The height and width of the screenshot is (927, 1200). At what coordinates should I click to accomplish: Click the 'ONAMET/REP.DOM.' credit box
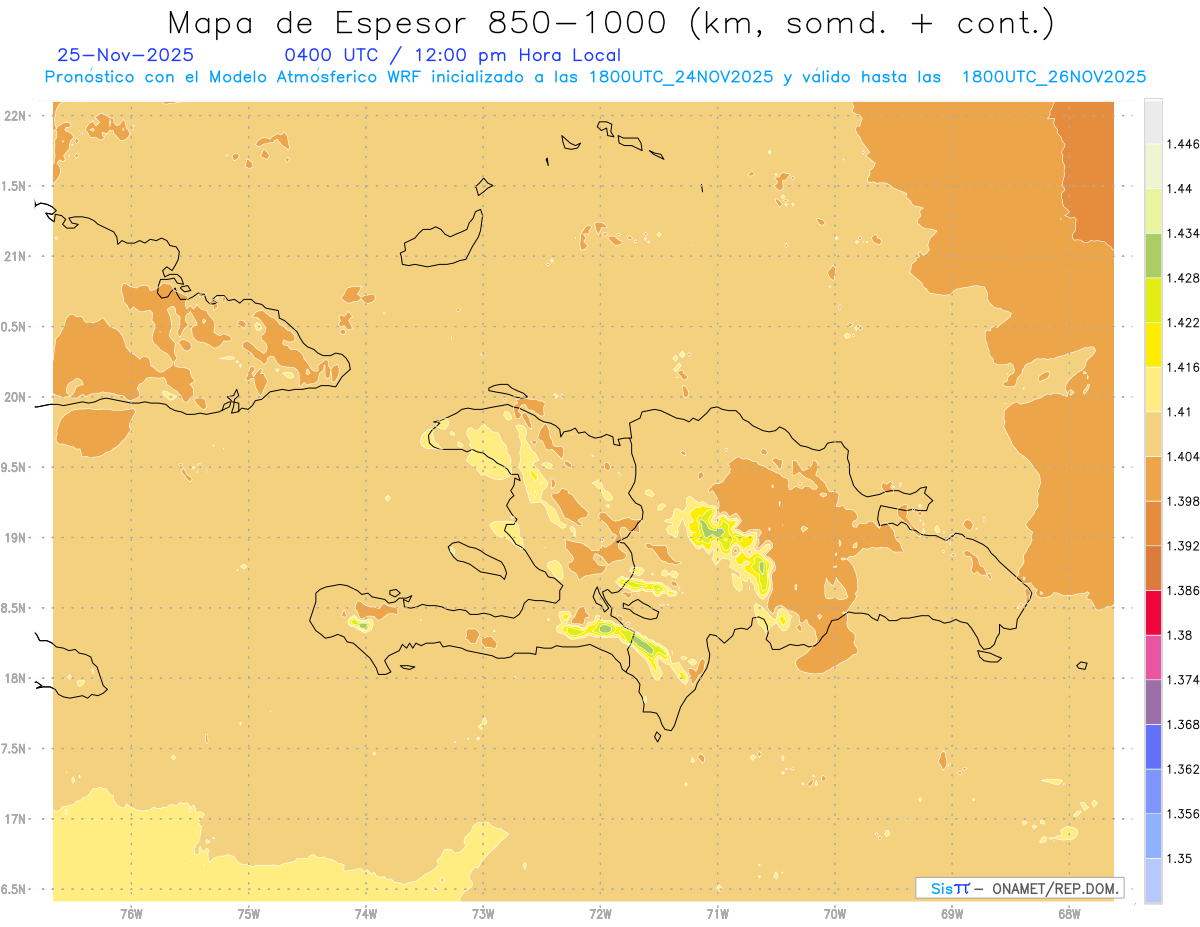[x=1020, y=888]
